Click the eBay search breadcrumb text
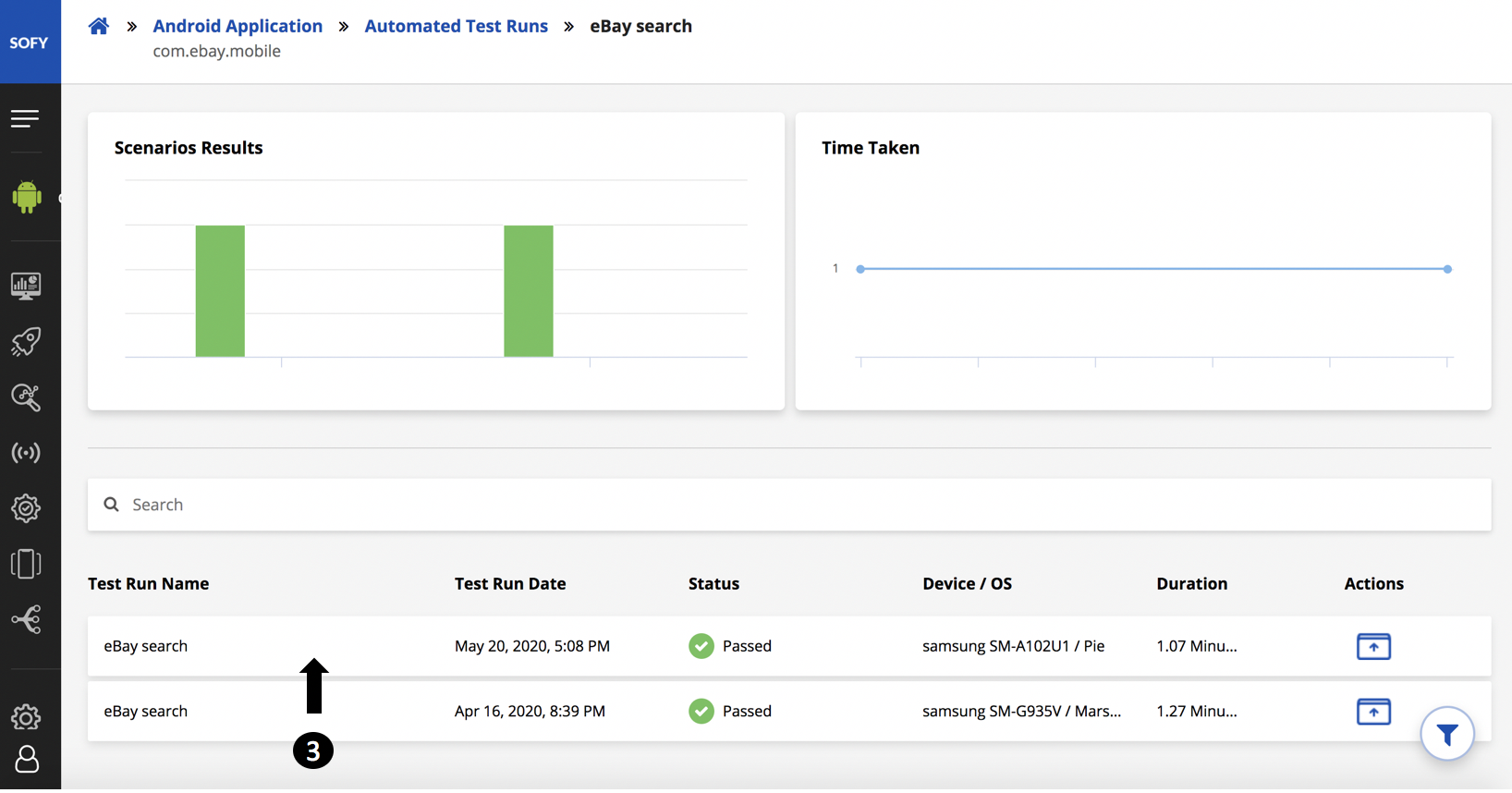 click(640, 26)
